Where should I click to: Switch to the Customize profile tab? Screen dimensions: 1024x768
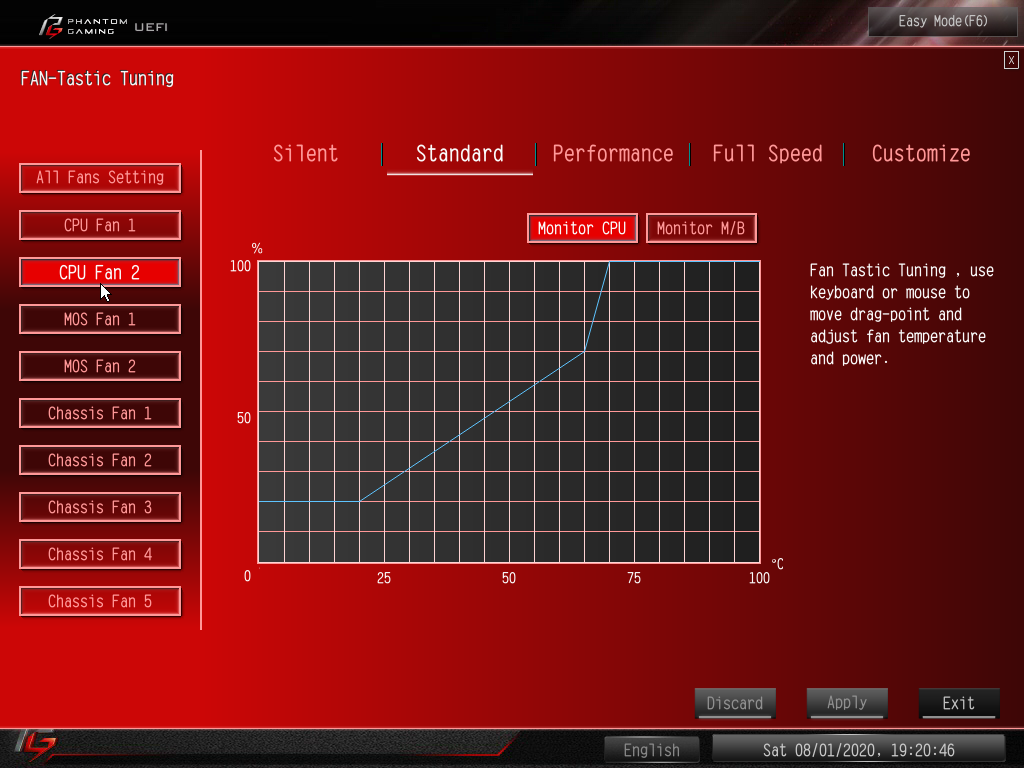click(x=921, y=154)
